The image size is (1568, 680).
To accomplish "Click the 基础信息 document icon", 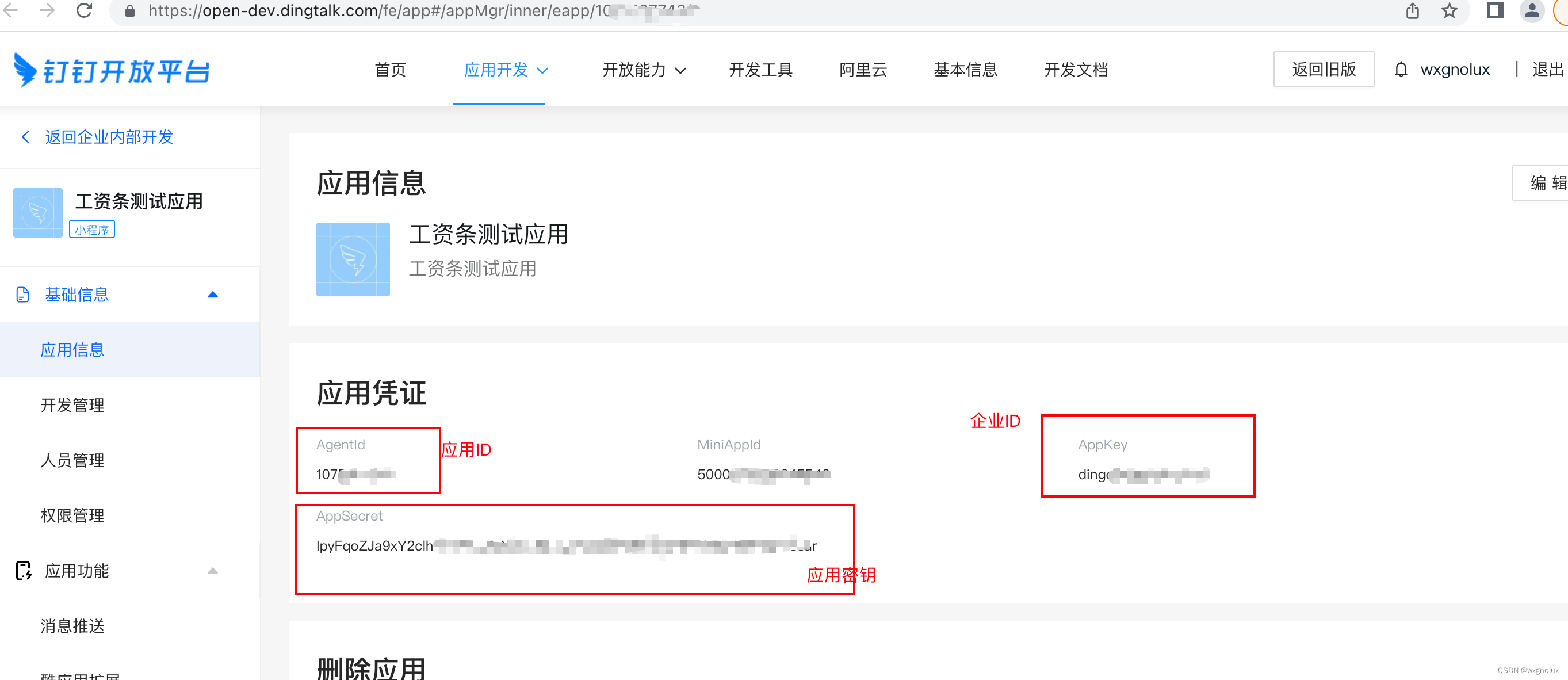I will pyautogui.click(x=22, y=295).
